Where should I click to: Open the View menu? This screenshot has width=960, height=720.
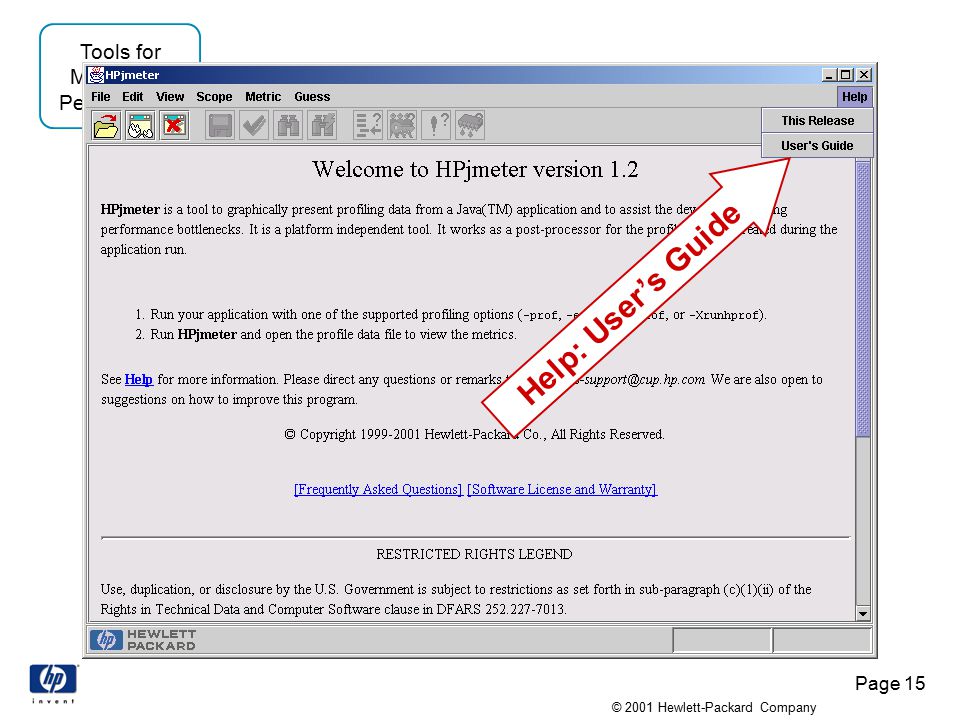(170, 97)
